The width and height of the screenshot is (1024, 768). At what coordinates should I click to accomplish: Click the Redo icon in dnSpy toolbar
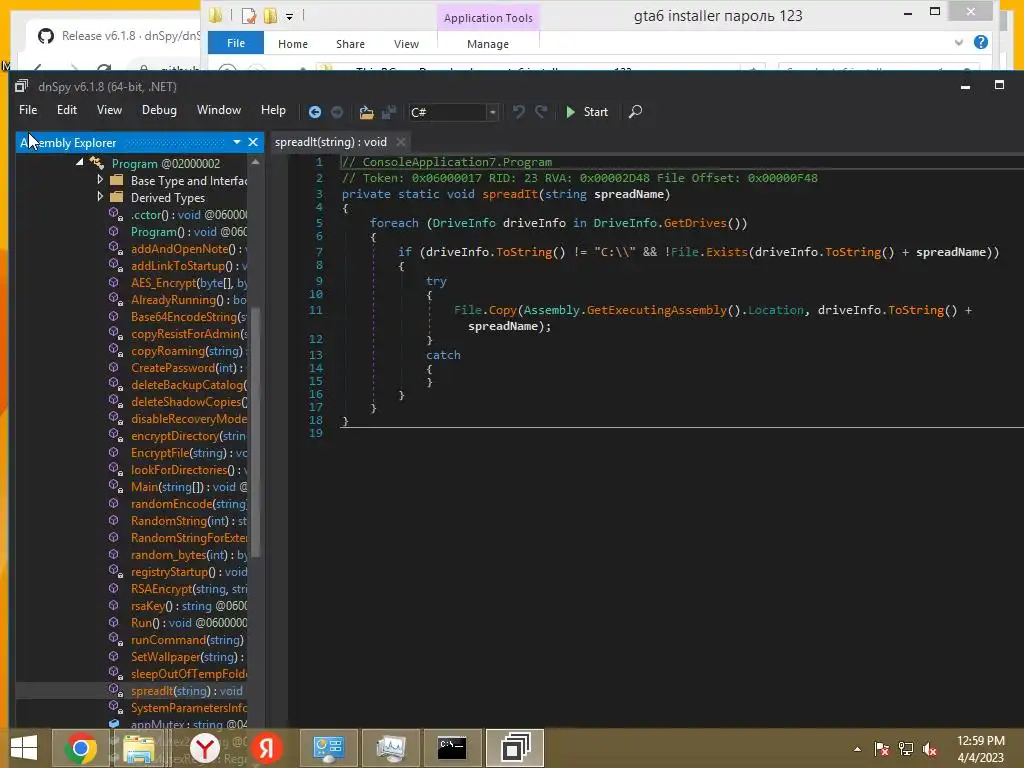point(541,112)
